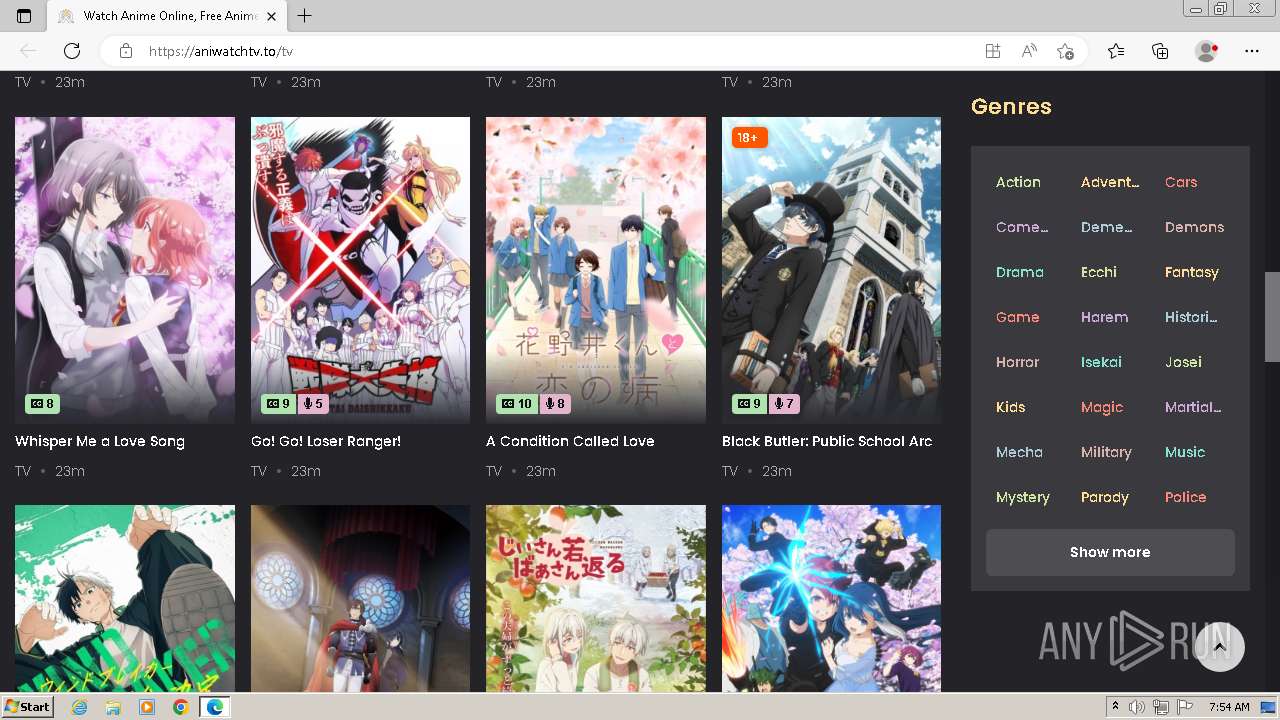The image size is (1280, 720).
Task: Select Mystery genre
Action: tap(1023, 497)
